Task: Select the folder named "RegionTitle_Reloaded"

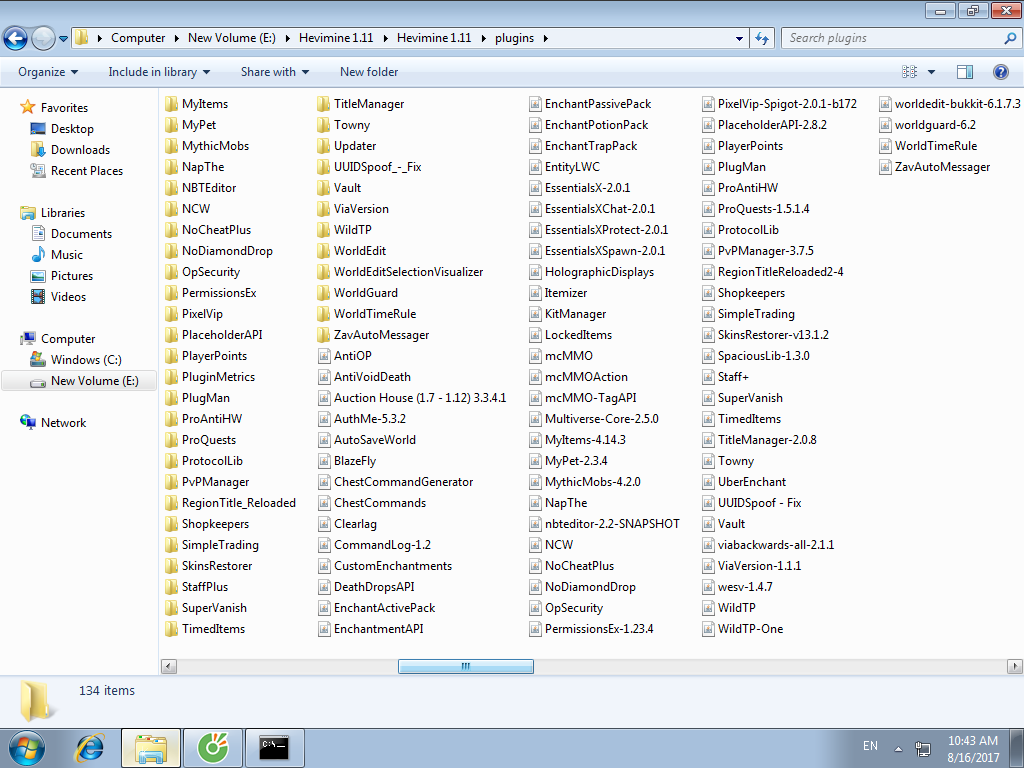Action: 238,503
